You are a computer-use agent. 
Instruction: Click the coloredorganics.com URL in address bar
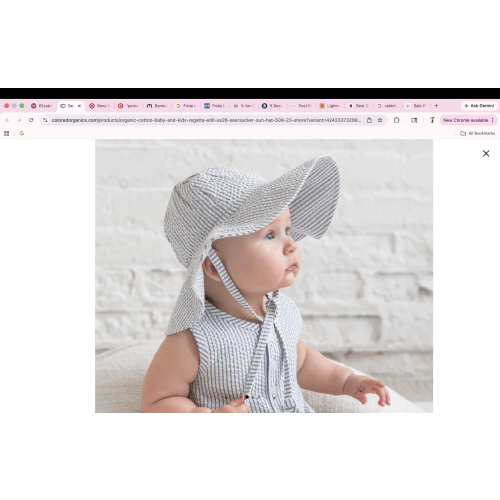(x=206, y=120)
